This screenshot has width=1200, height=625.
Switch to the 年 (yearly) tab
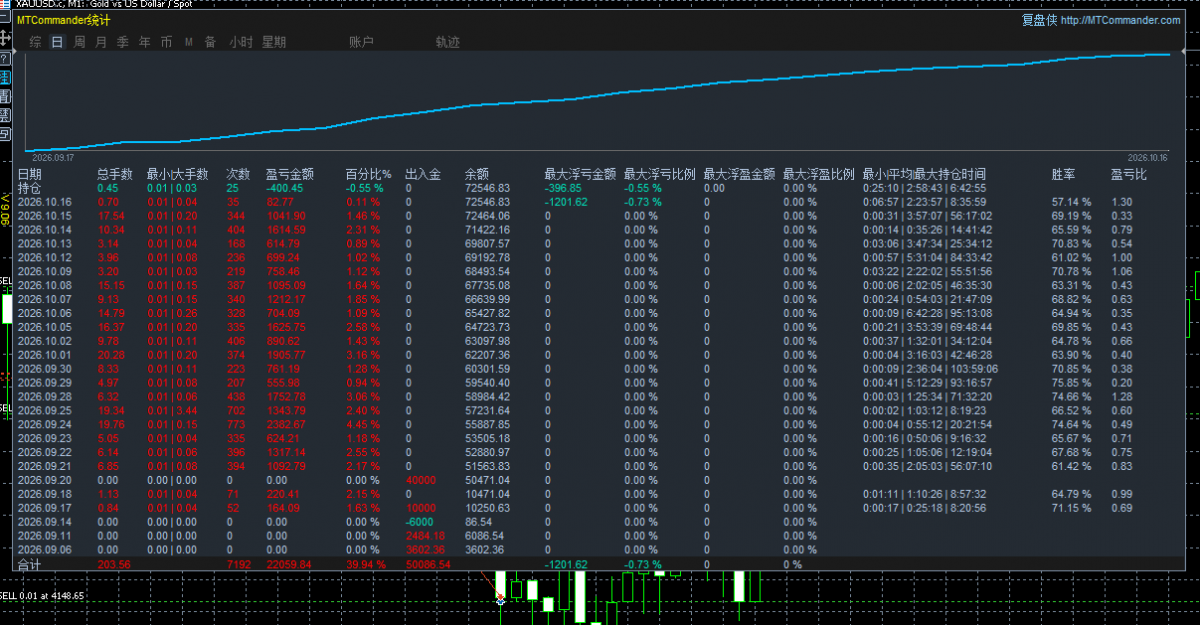point(145,42)
